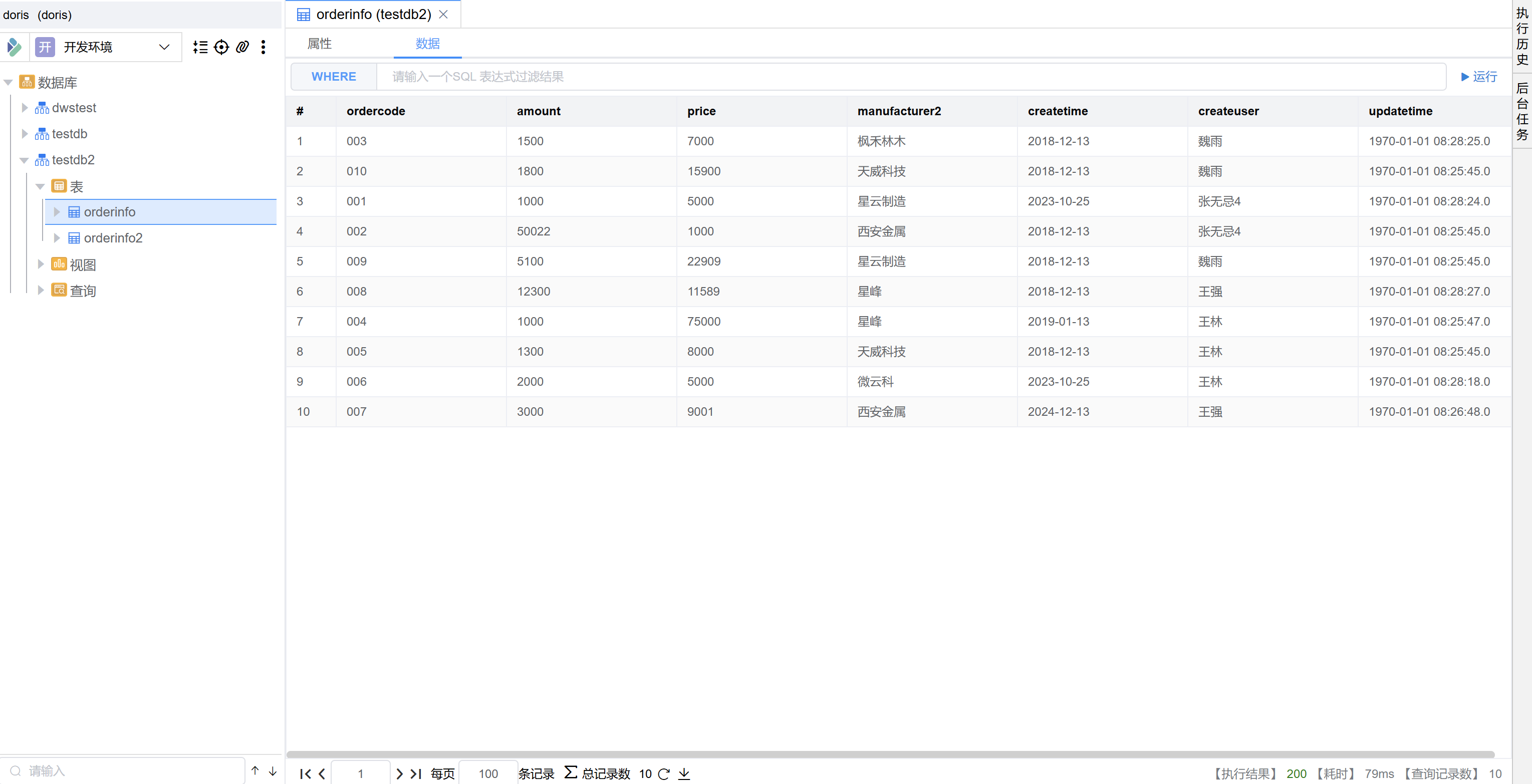Click the search down arrow in sidebar
This screenshot has height=784, width=1532.
[x=273, y=771]
